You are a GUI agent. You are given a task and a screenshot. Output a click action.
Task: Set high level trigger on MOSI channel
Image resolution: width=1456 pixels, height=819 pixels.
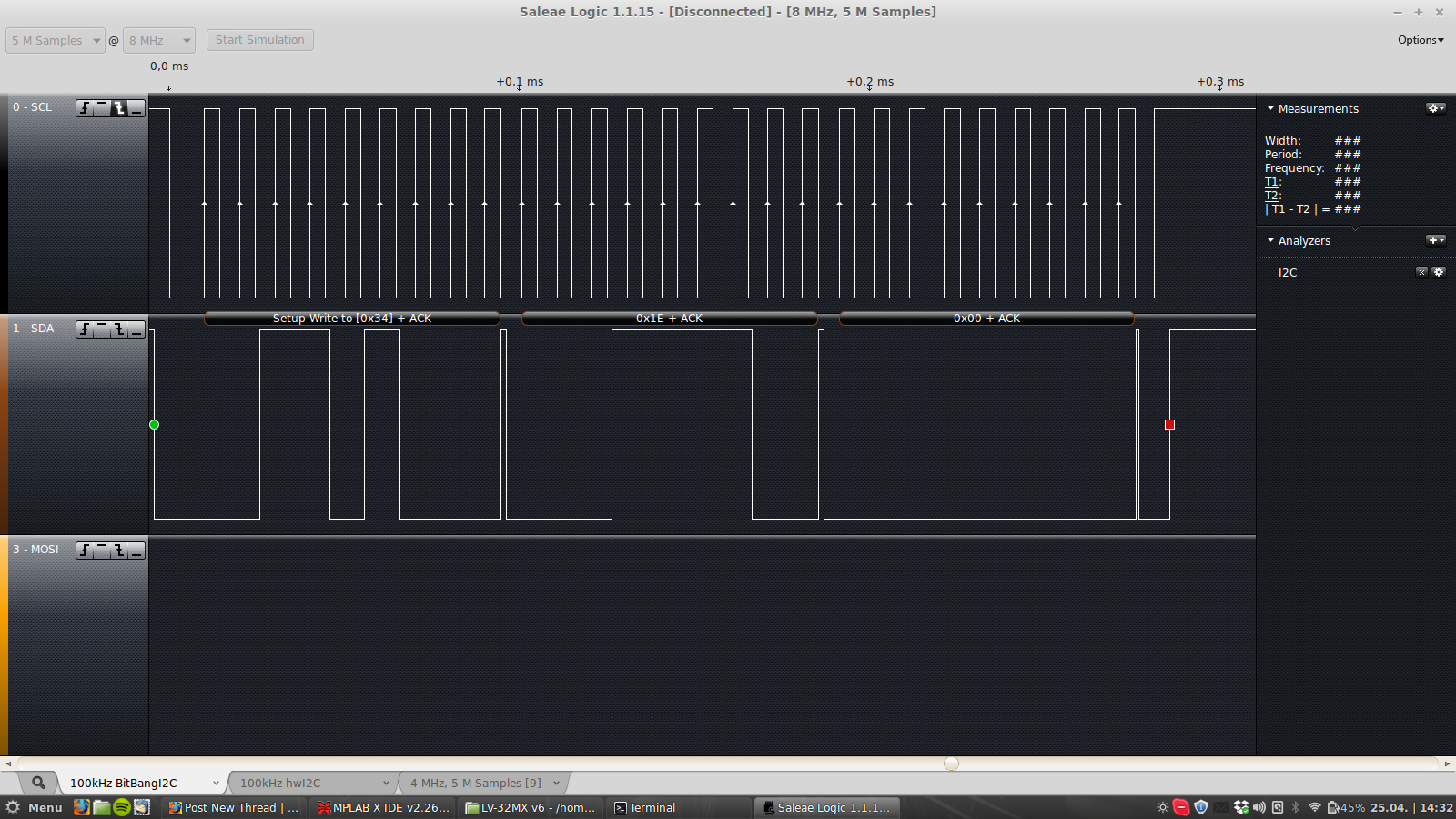point(102,551)
